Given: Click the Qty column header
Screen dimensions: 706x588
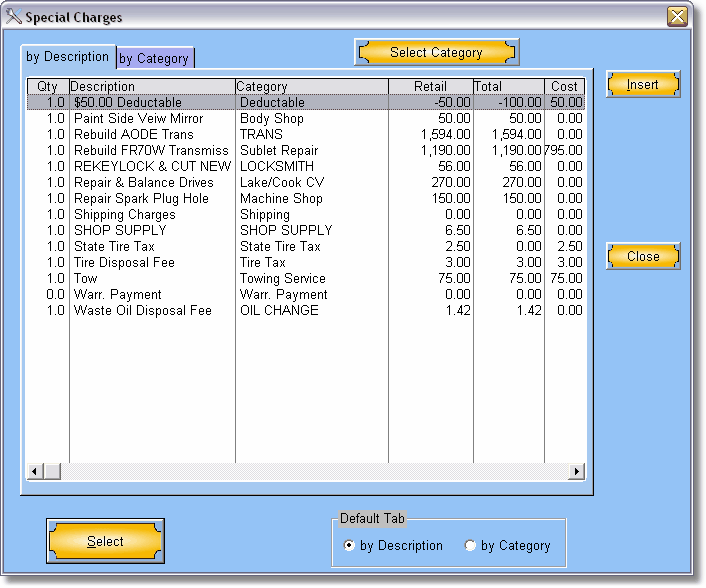Looking at the screenshot, I should pos(47,87).
